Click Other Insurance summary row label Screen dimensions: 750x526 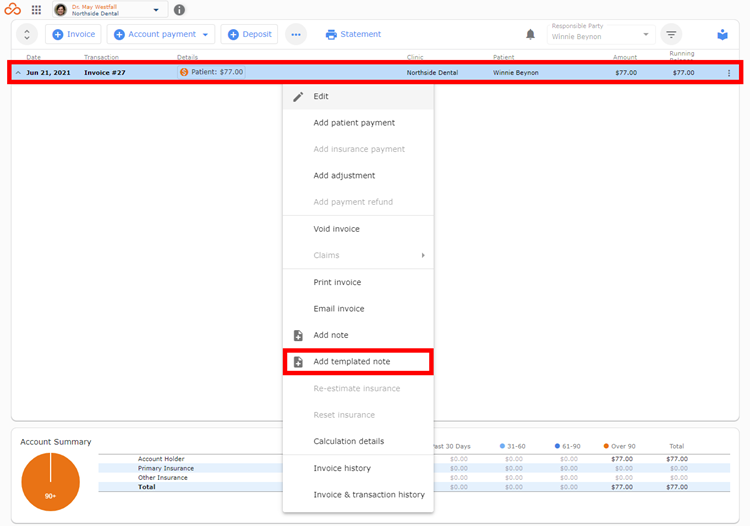coord(163,477)
